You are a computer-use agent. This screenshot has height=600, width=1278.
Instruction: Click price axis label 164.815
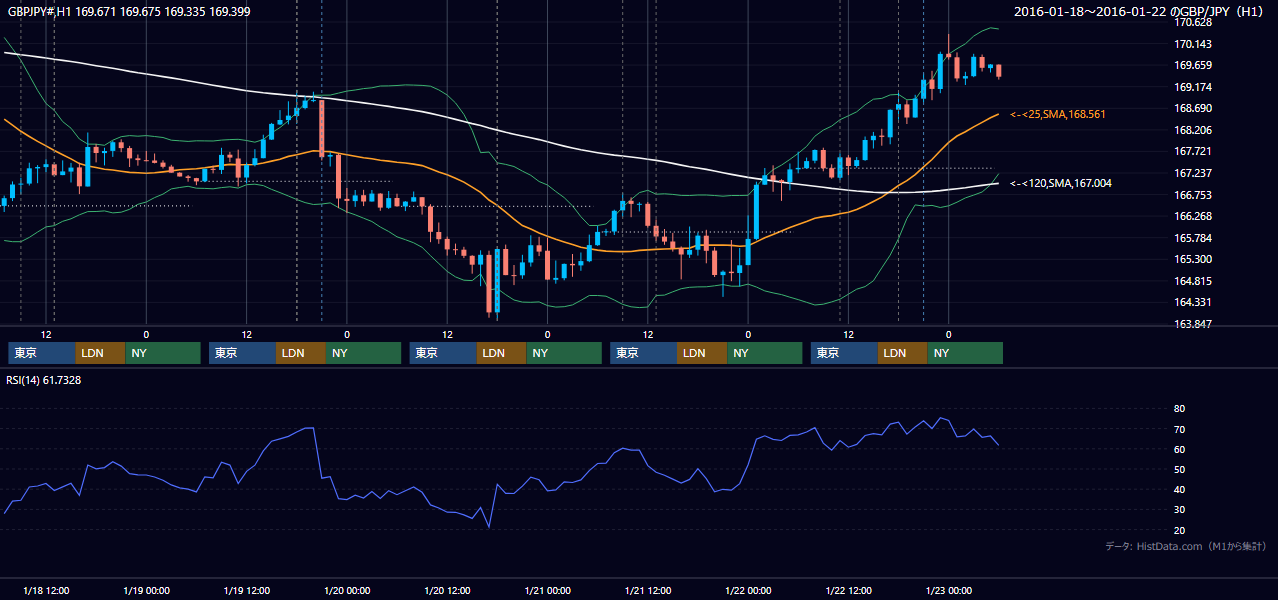pos(1193,281)
